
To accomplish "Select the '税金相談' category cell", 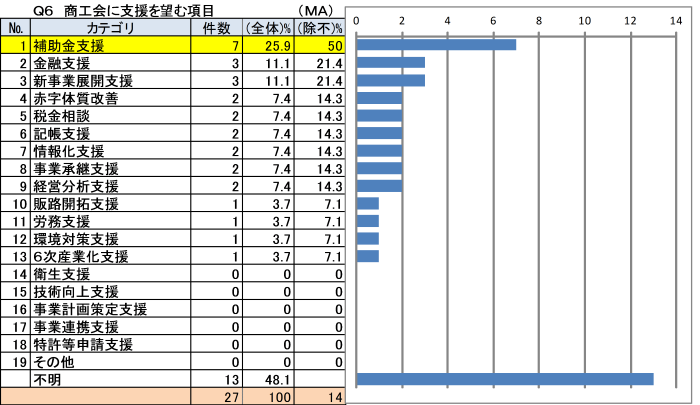I will pyautogui.click(x=111, y=116).
